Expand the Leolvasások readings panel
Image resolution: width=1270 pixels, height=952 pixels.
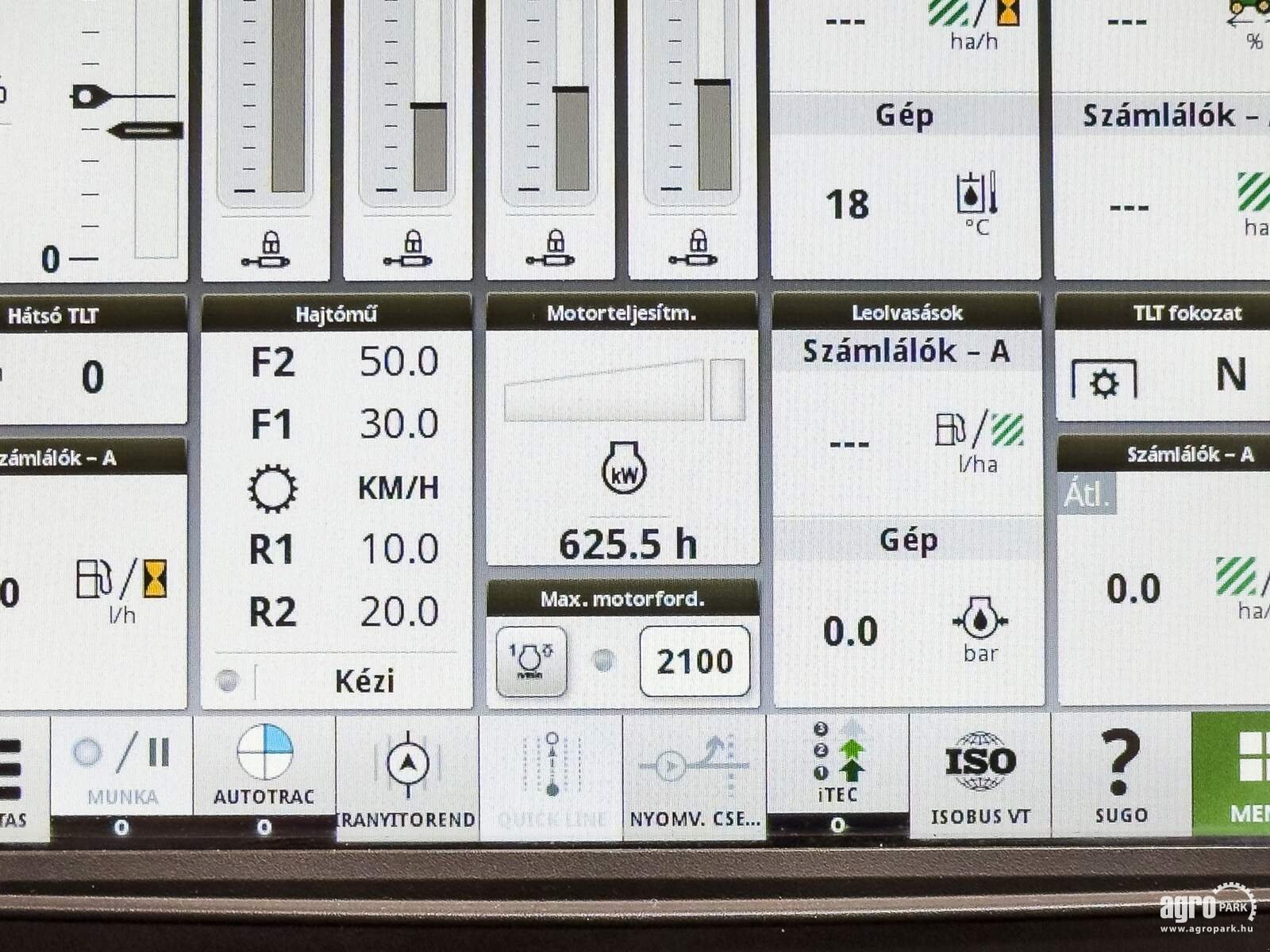point(906,313)
